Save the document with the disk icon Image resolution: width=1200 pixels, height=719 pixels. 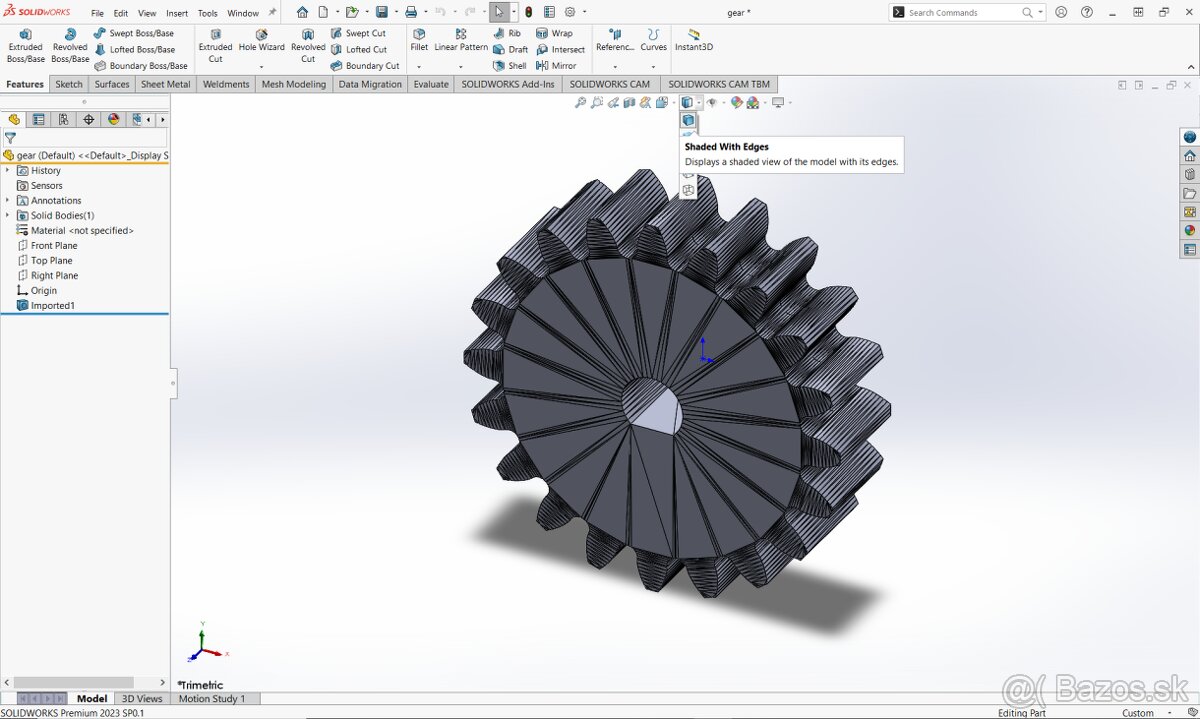point(381,12)
